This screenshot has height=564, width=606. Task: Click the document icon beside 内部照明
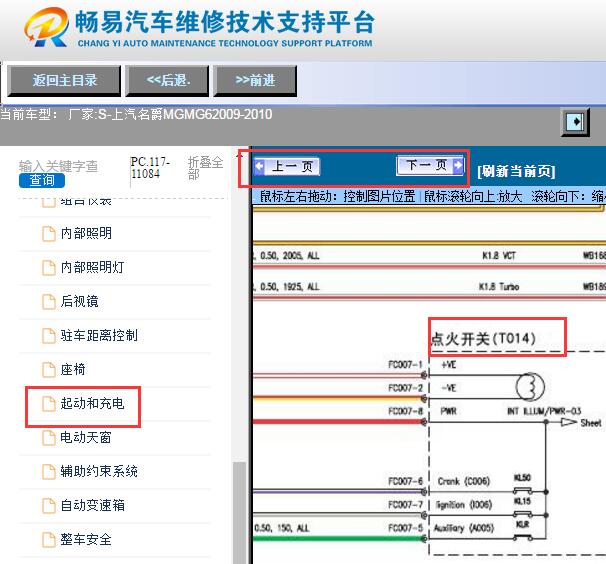49,234
